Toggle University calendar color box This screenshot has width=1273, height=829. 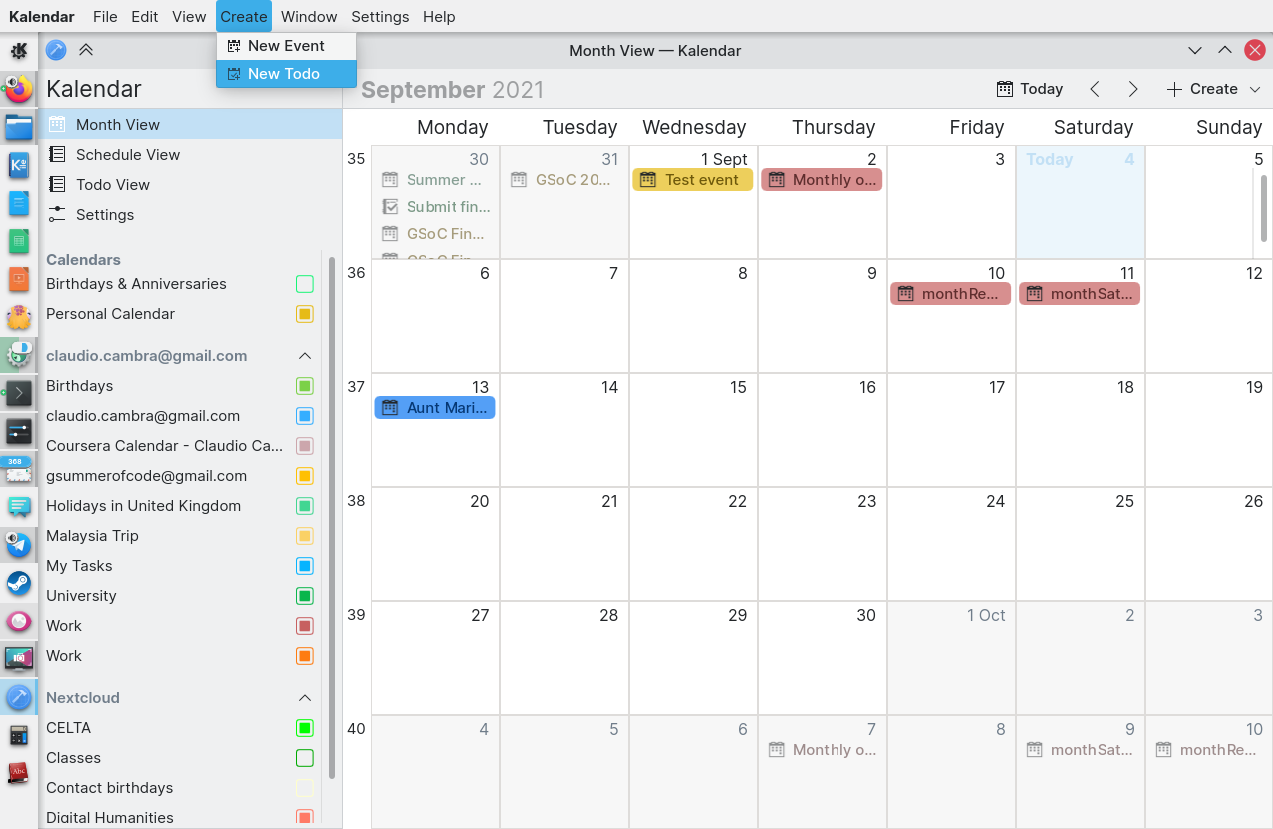coord(305,596)
